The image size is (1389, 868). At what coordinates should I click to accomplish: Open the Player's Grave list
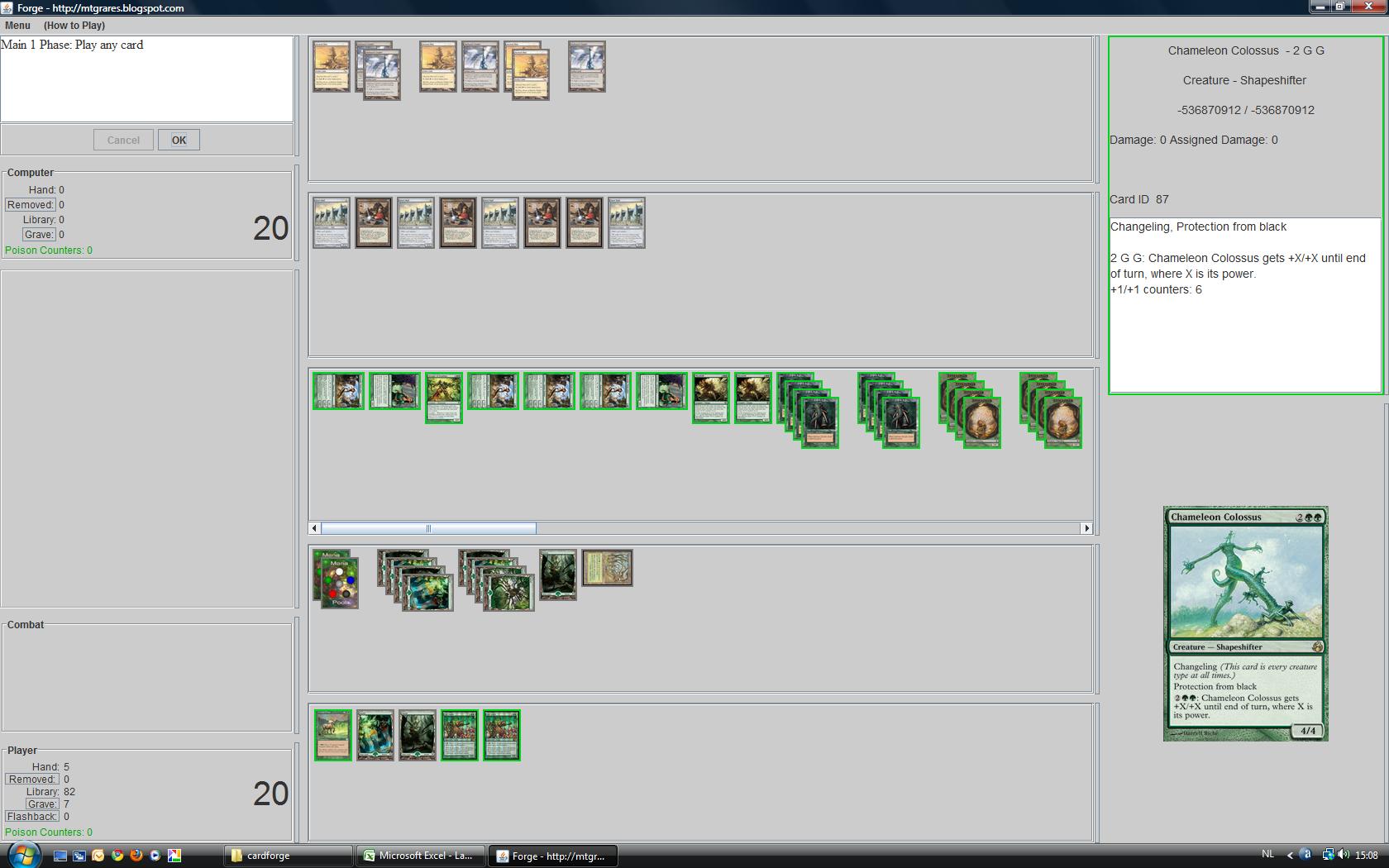click(41, 804)
